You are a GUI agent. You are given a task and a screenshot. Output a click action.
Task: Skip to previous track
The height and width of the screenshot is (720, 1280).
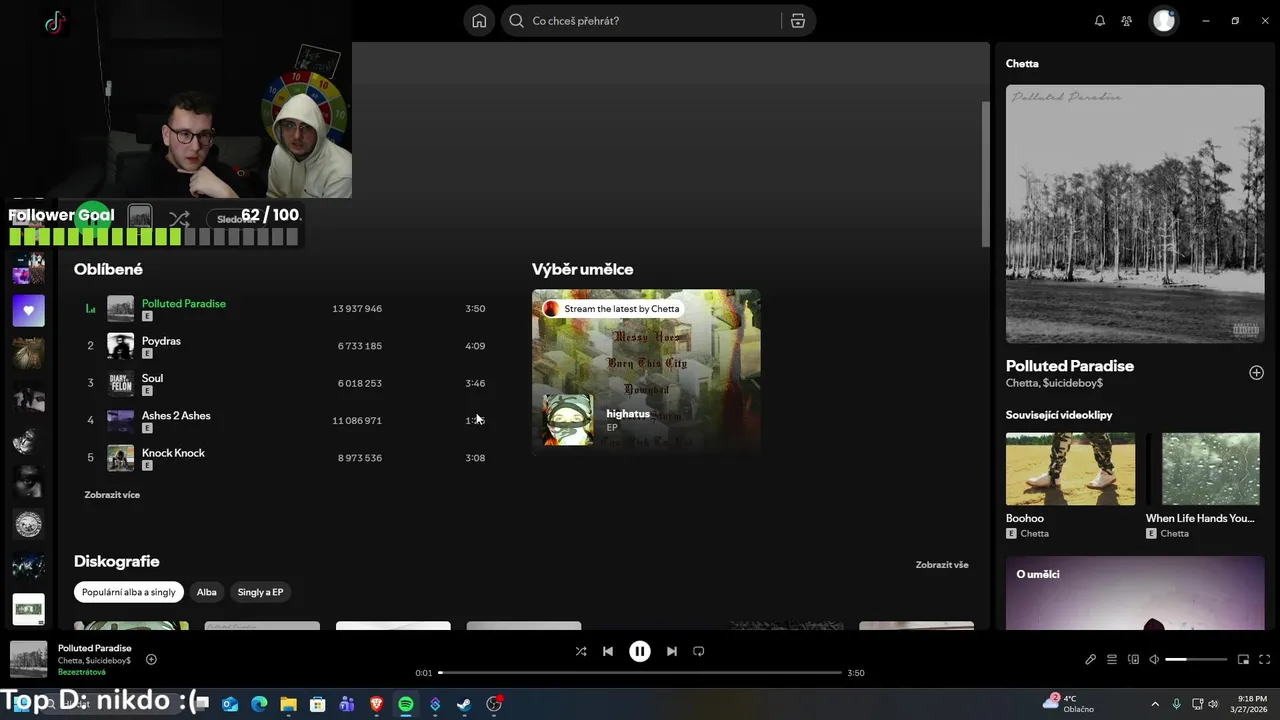click(x=608, y=651)
